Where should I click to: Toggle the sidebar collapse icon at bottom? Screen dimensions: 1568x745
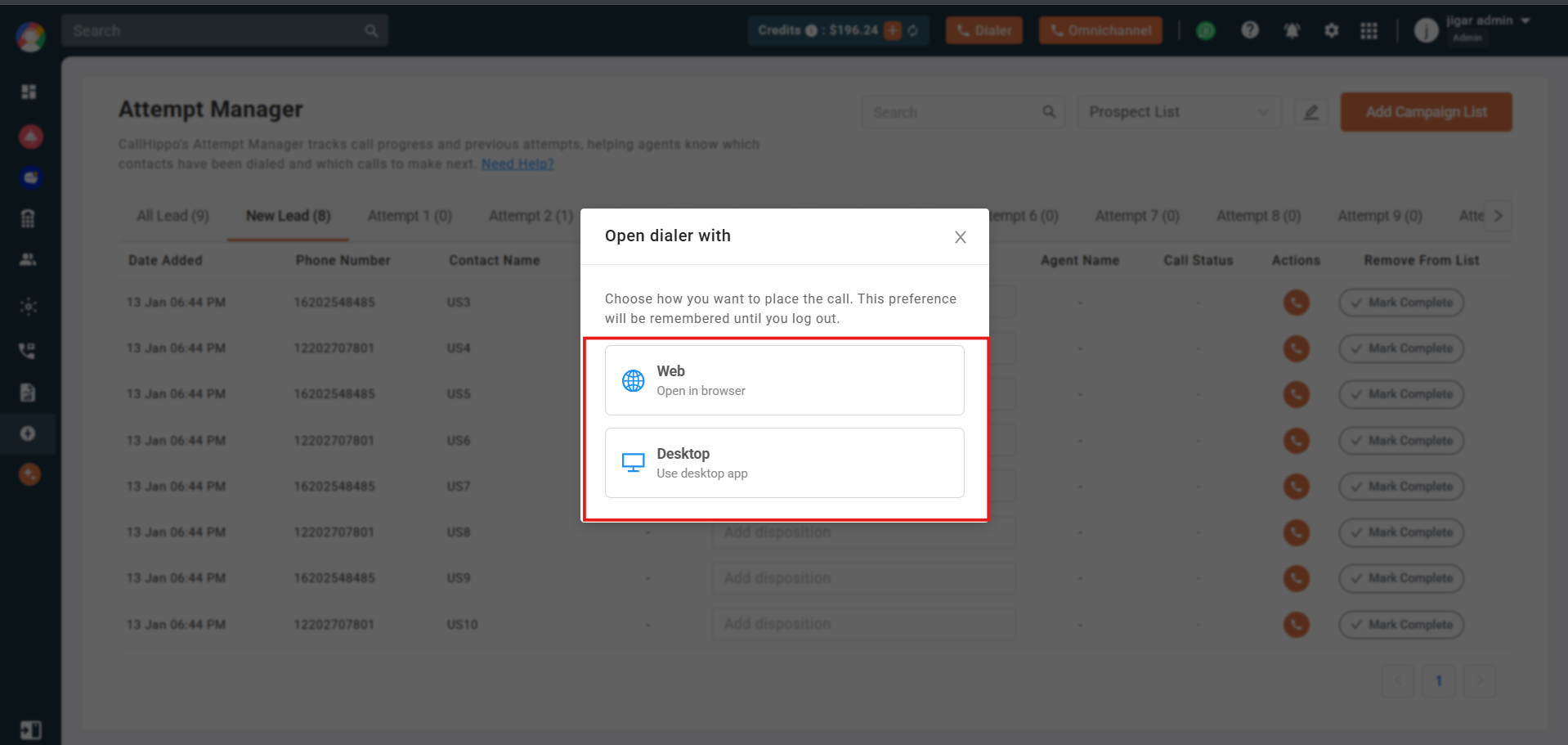click(x=30, y=730)
